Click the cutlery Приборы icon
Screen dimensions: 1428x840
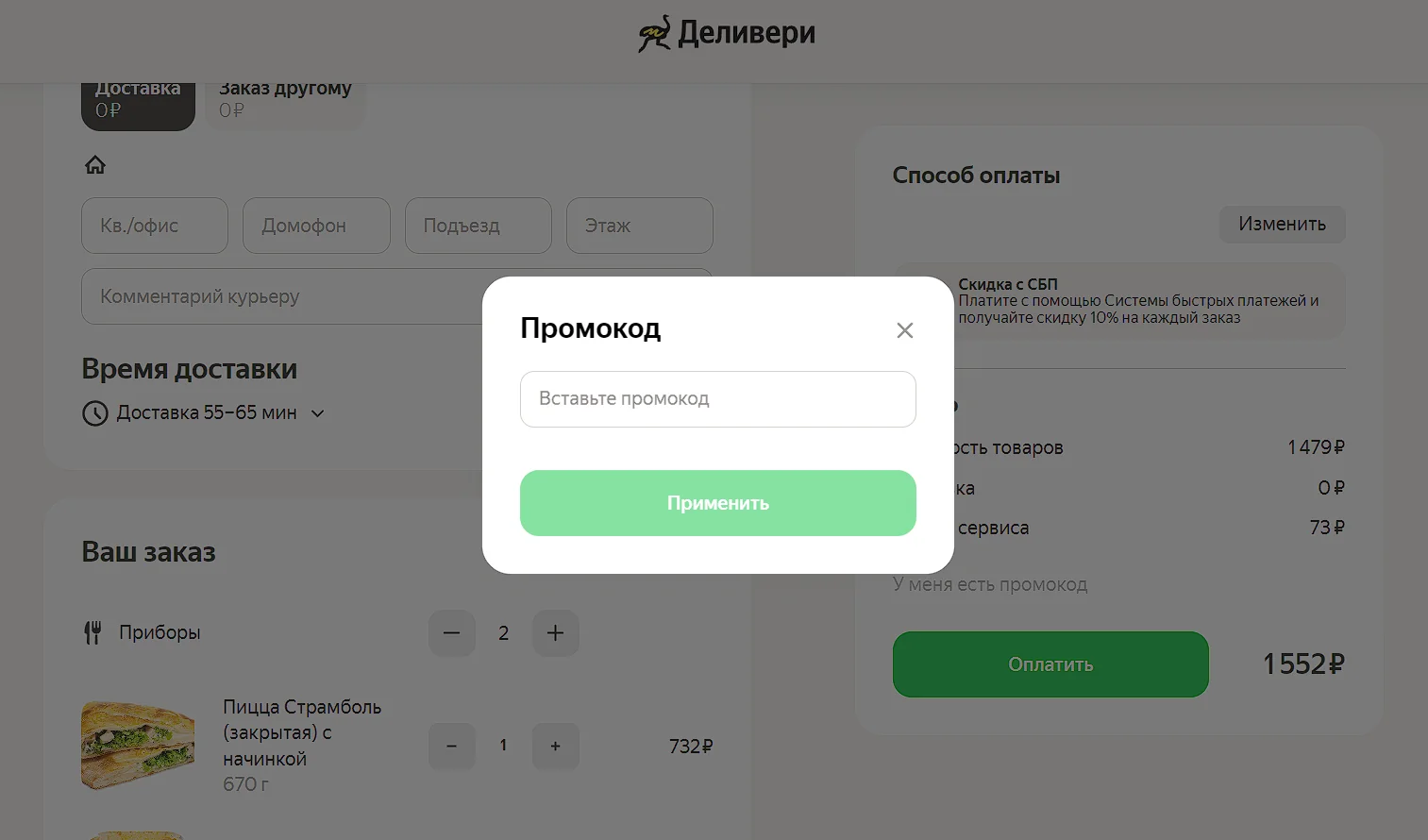coord(92,632)
